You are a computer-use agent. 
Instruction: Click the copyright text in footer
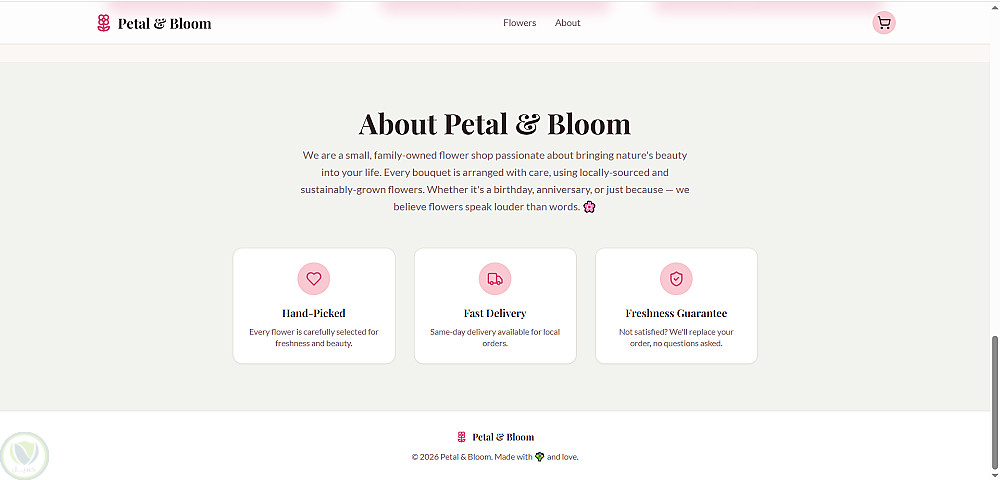point(470,457)
